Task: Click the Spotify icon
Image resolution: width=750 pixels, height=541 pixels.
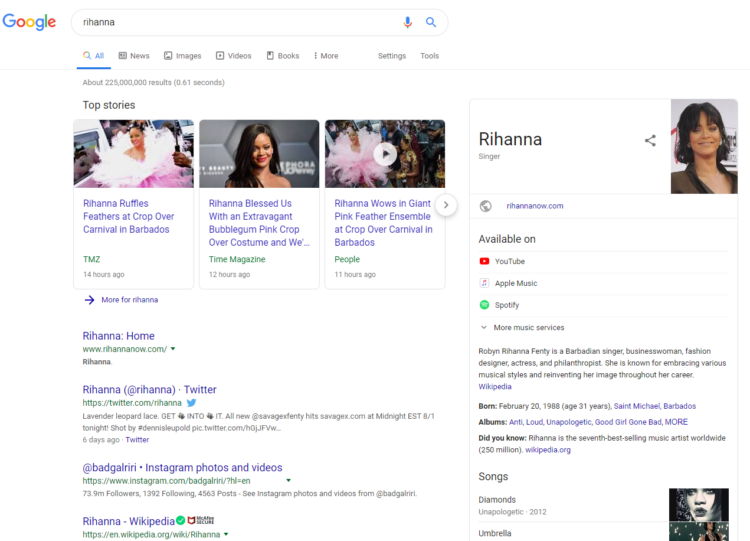Action: [x=485, y=305]
